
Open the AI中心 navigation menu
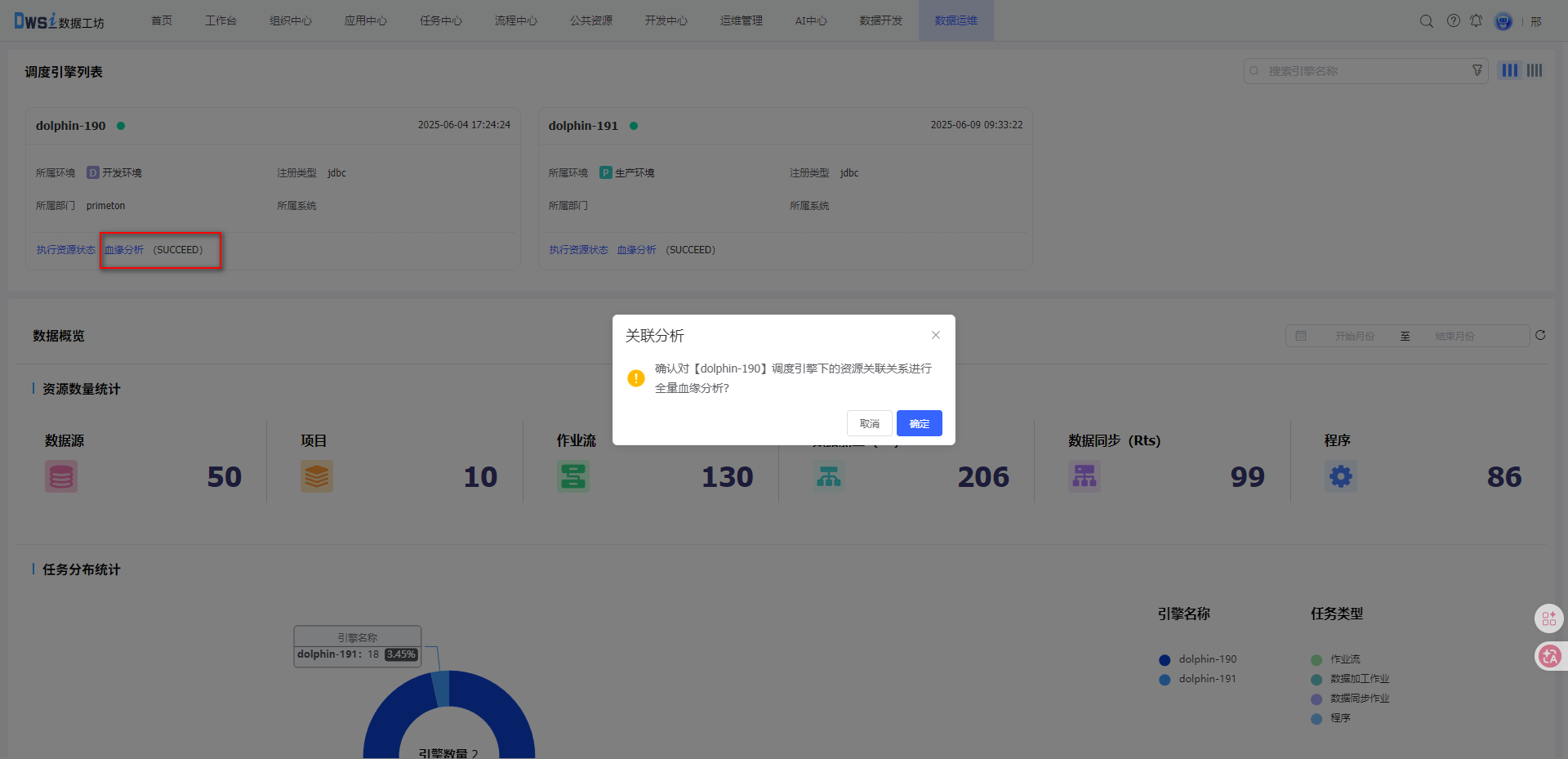pos(809,20)
